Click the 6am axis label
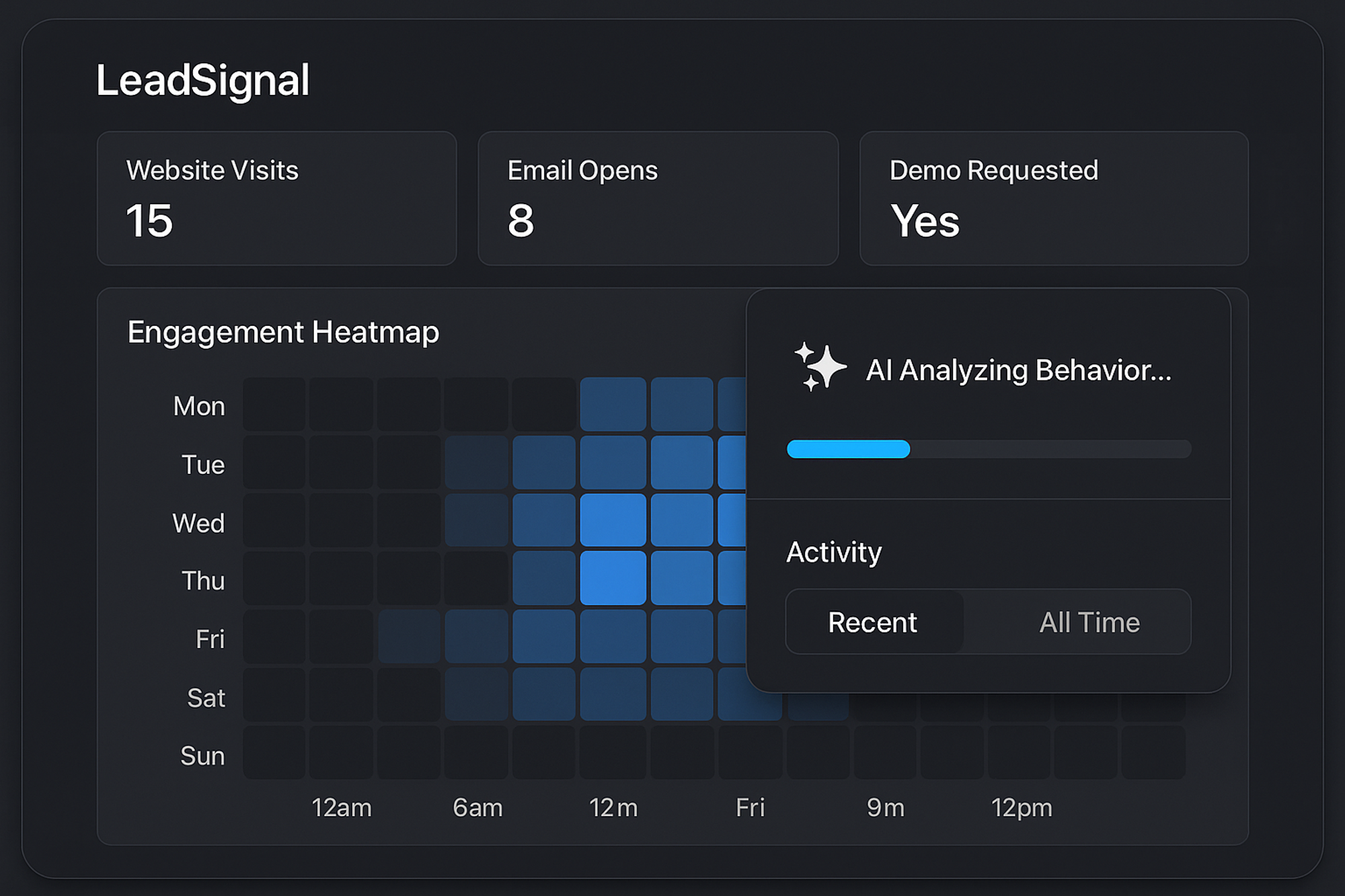Screen dimensions: 1345x896 pyautogui.click(x=477, y=807)
